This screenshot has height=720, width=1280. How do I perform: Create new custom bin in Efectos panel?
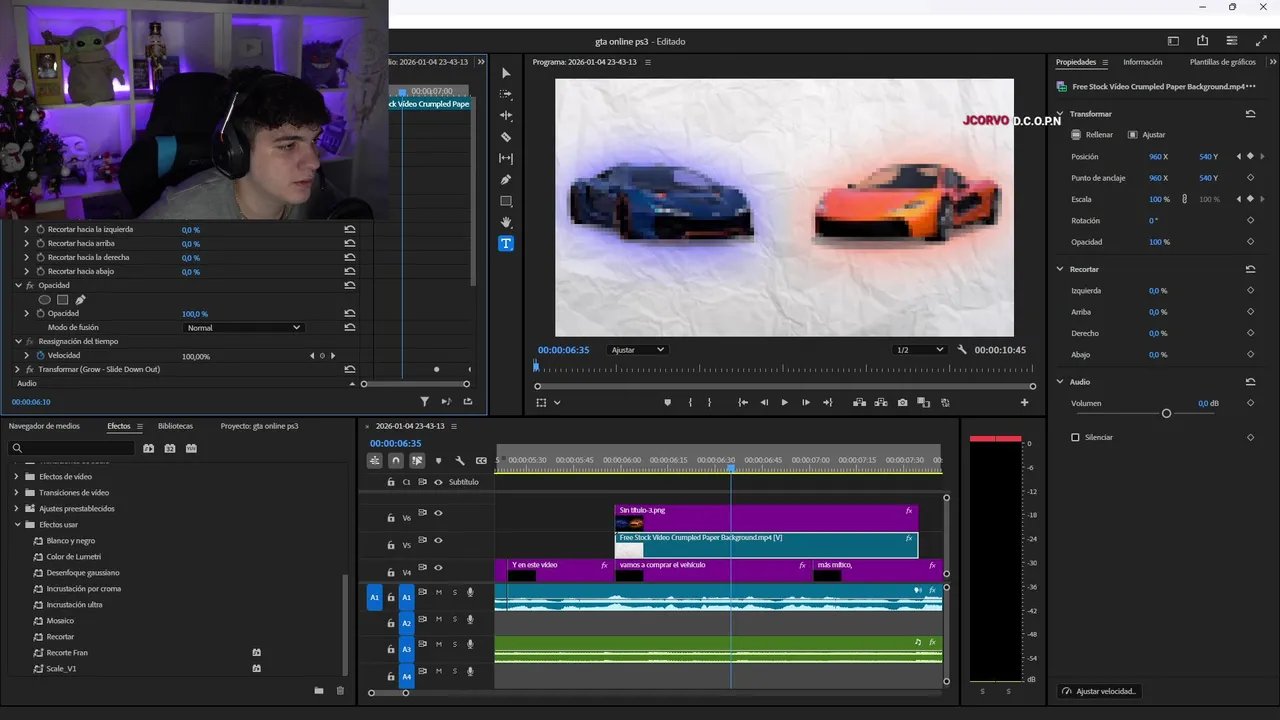[319, 690]
